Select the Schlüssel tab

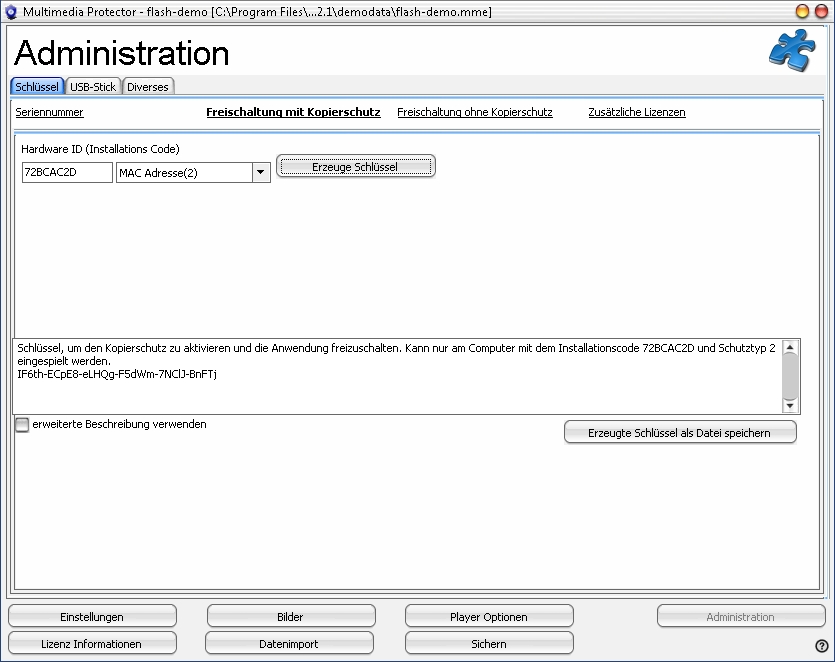(x=37, y=87)
